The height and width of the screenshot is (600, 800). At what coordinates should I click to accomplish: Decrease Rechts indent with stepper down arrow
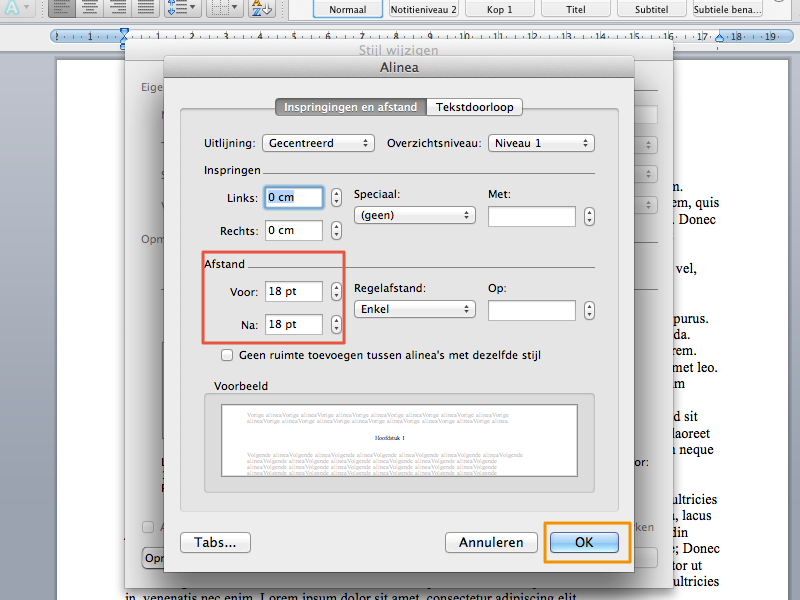coord(336,235)
